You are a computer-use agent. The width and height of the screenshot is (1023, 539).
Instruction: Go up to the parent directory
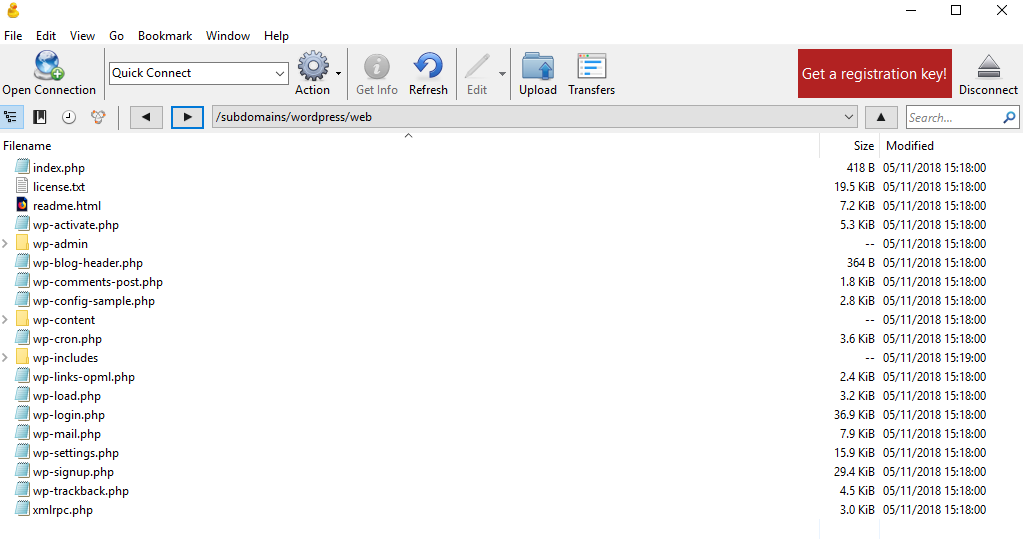881,117
